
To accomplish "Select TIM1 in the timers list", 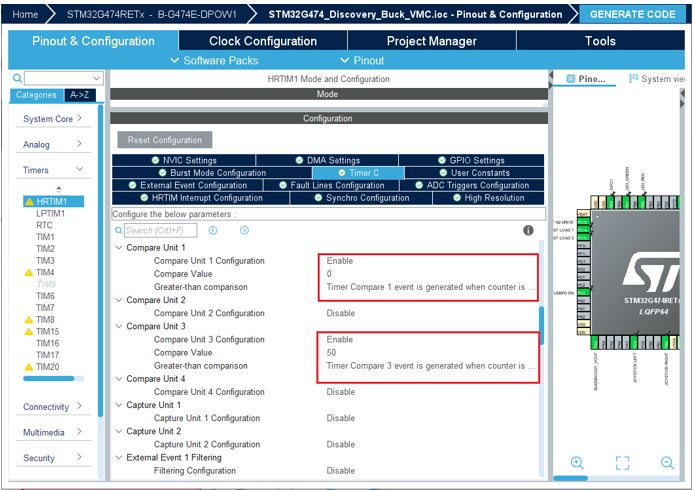I will point(45,237).
